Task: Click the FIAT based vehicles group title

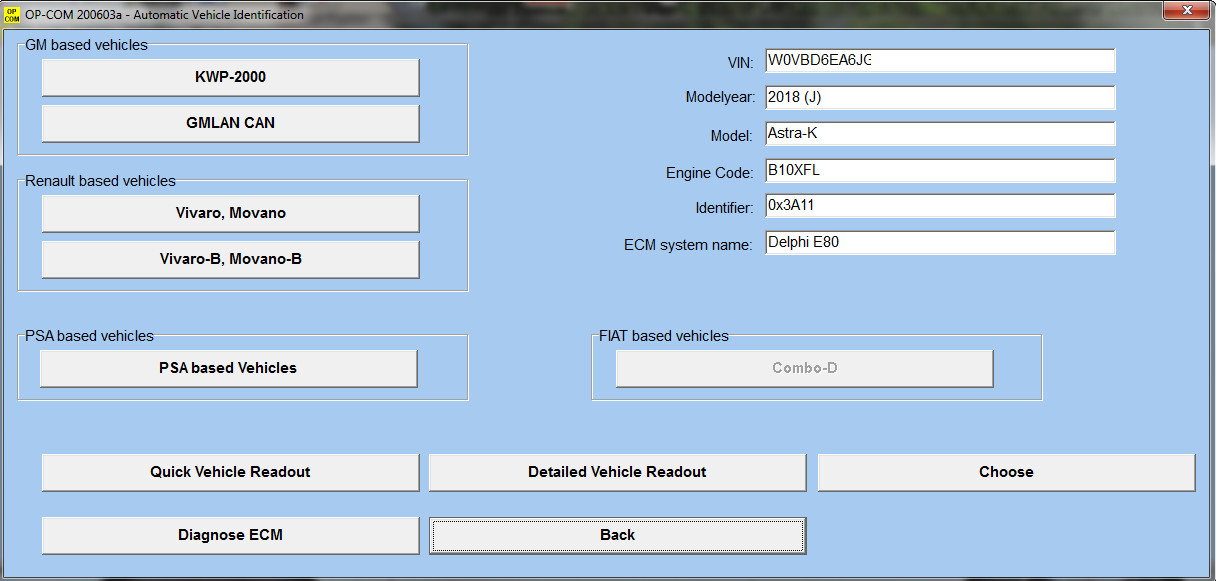Action: tap(664, 336)
